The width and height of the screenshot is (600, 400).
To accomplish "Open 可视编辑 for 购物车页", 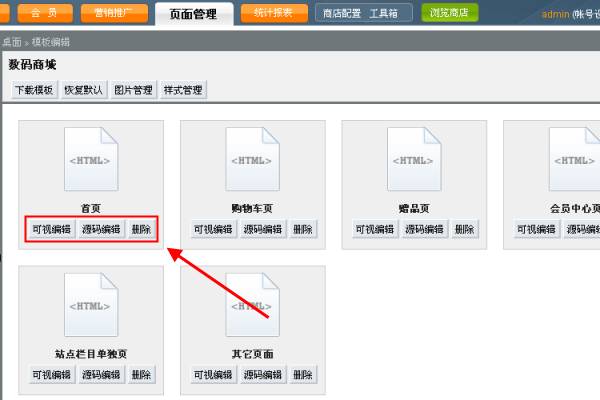I will pos(213,229).
